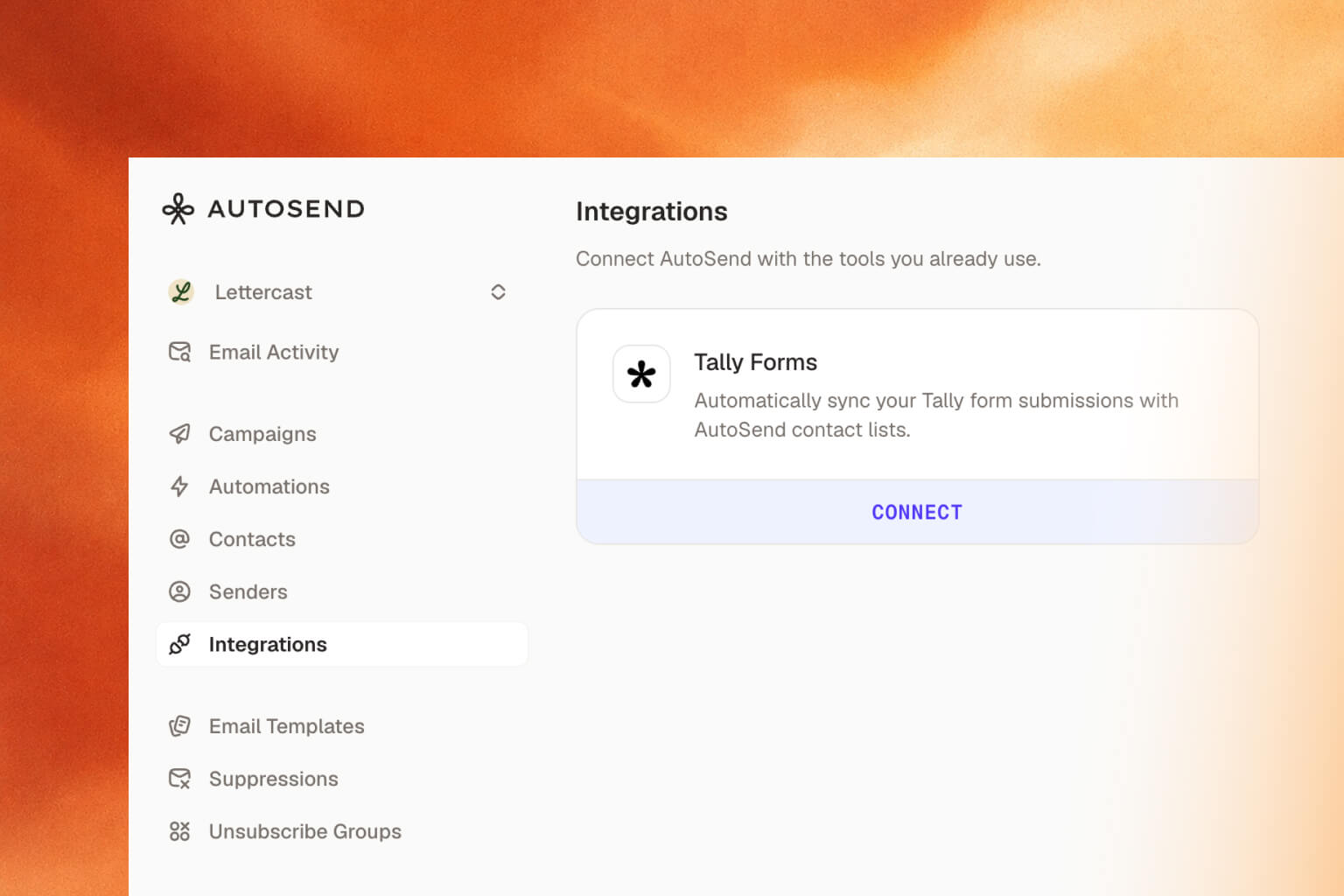The height and width of the screenshot is (896, 1344).
Task: Navigate to Contacts in the sidebar
Action: 341,539
